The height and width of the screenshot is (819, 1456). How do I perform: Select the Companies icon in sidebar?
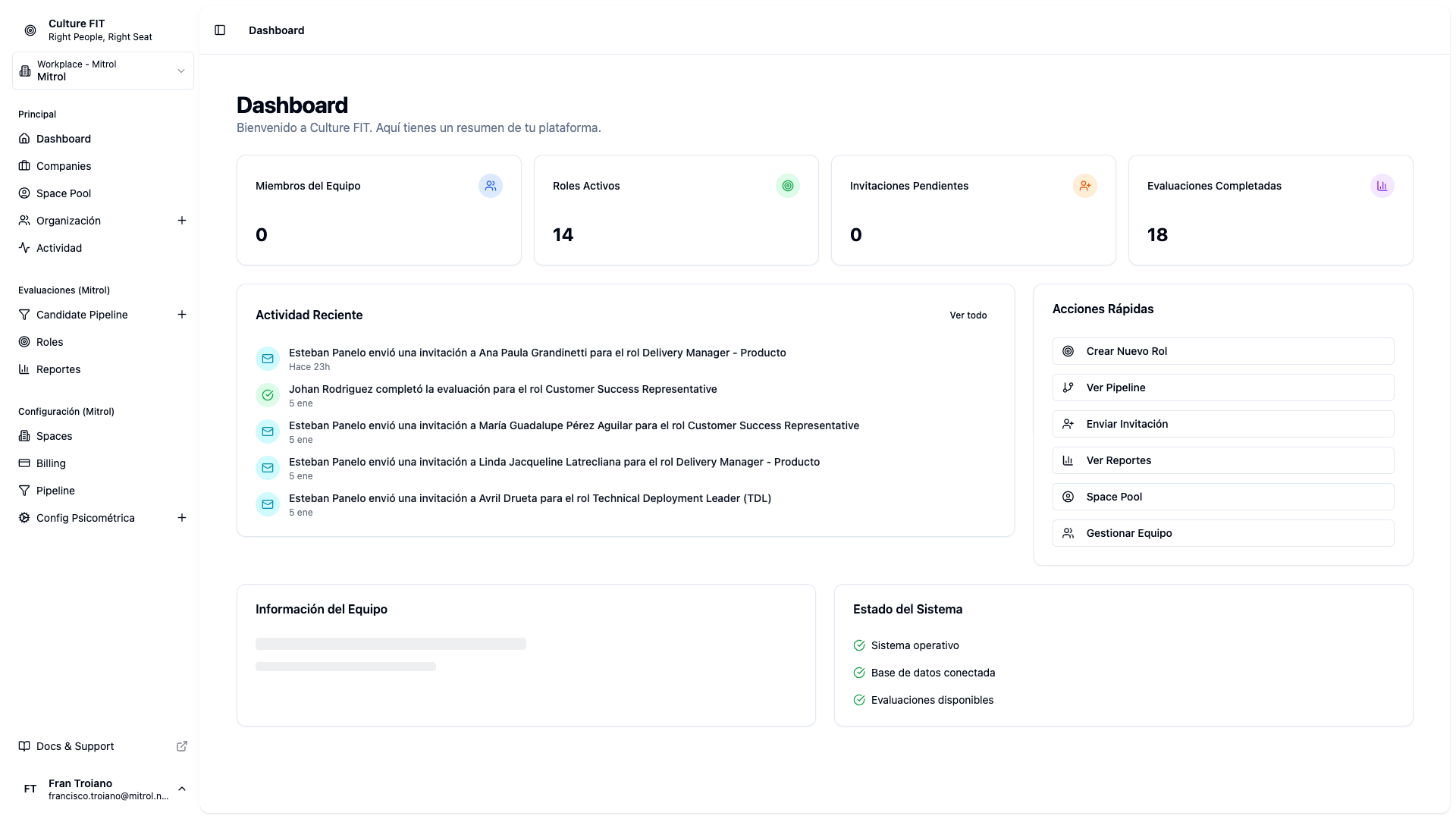[x=24, y=165]
